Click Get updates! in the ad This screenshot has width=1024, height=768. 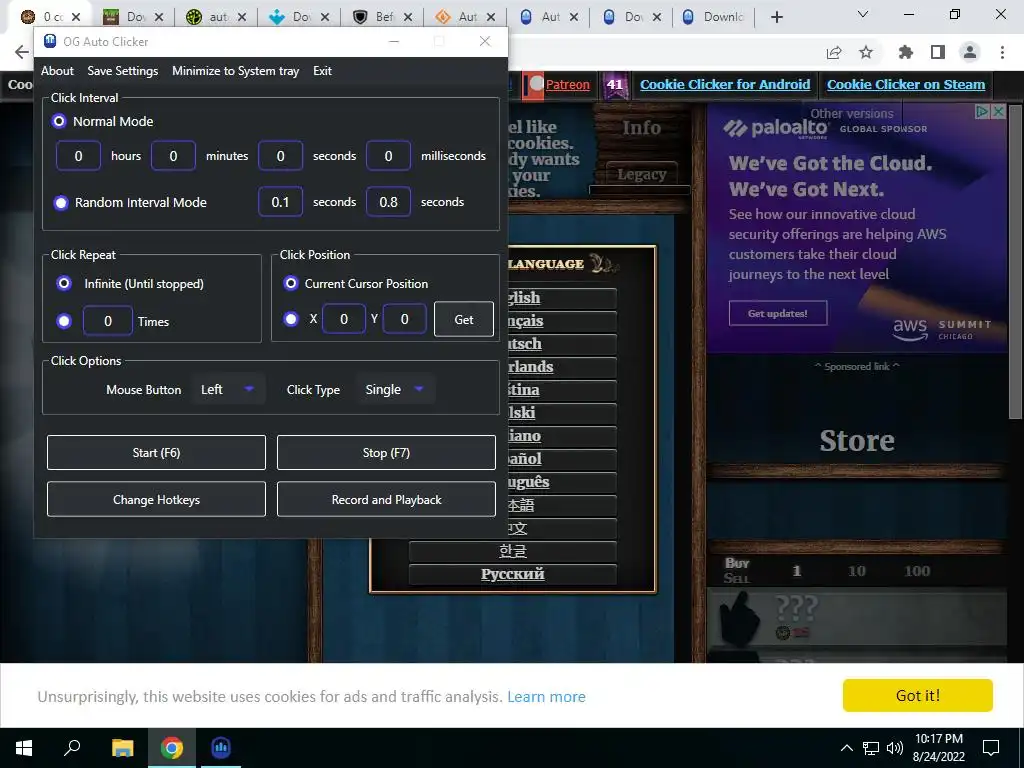point(778,313)
